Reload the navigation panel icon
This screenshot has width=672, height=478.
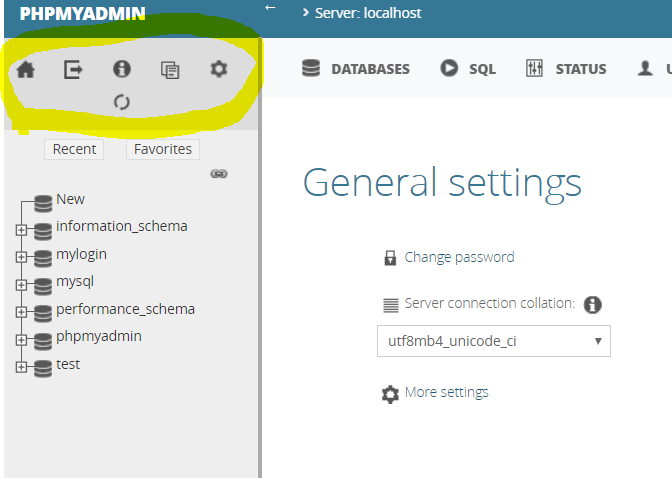(x=122, y=102)
